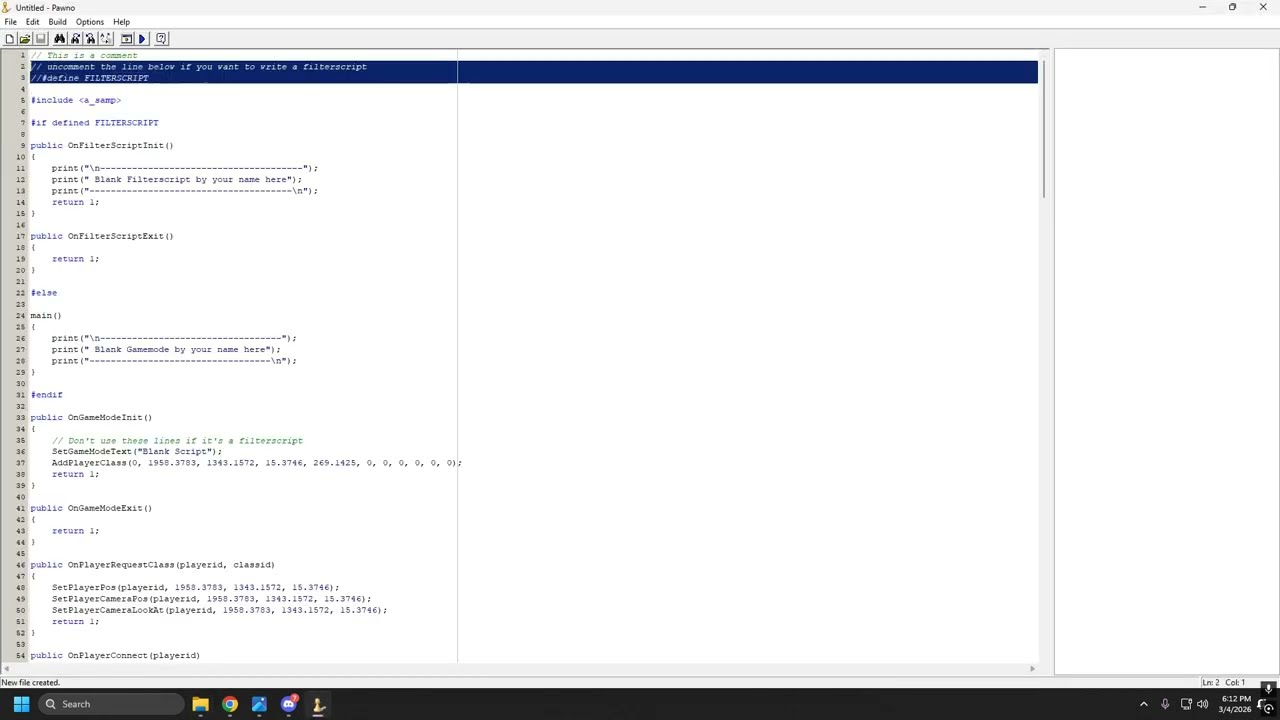Click the 'New file created.' status message
Screen dimensions: 1280x720
click(31, 683)
